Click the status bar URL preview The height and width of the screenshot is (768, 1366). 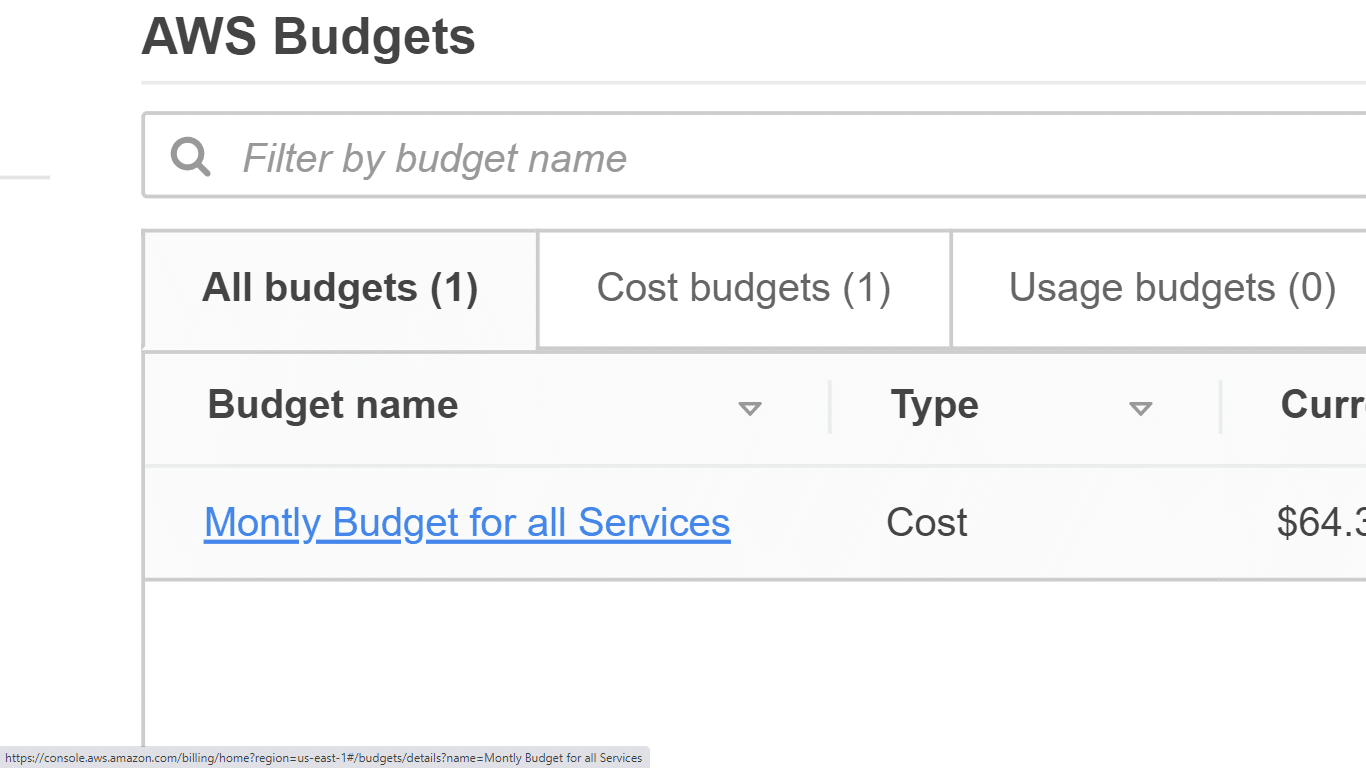pos(322,758)
